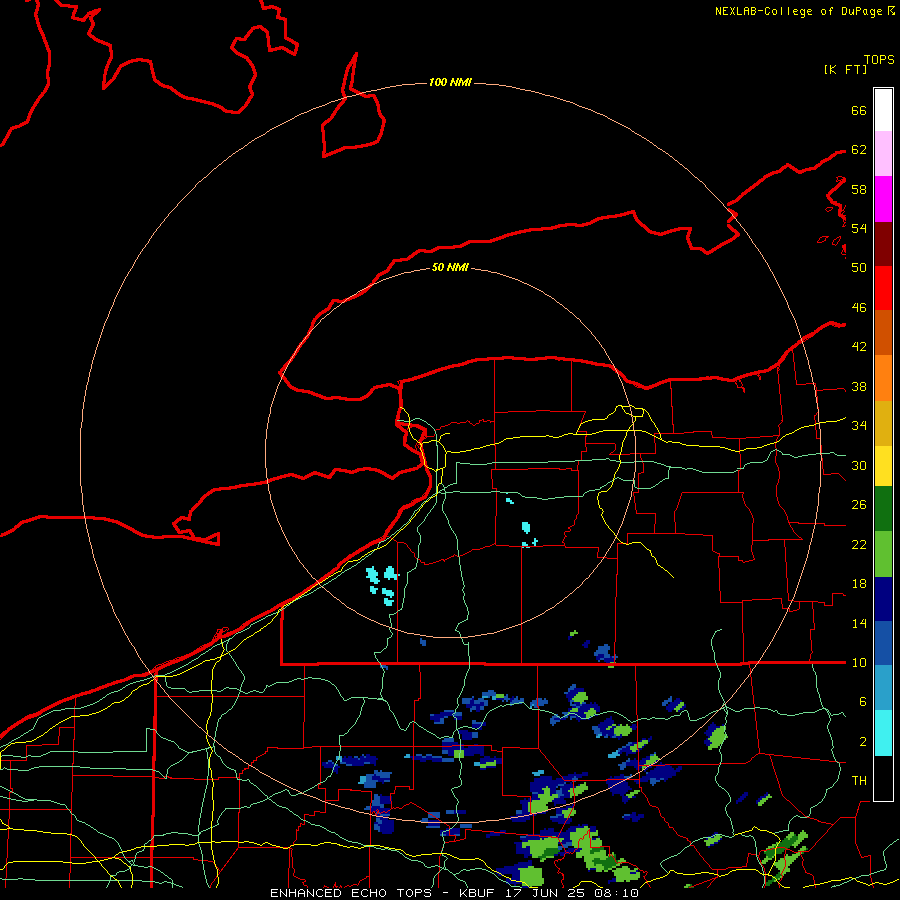Select the bright red legend swatch
Viewport: 900px width, 900px height.
(883, 288)
